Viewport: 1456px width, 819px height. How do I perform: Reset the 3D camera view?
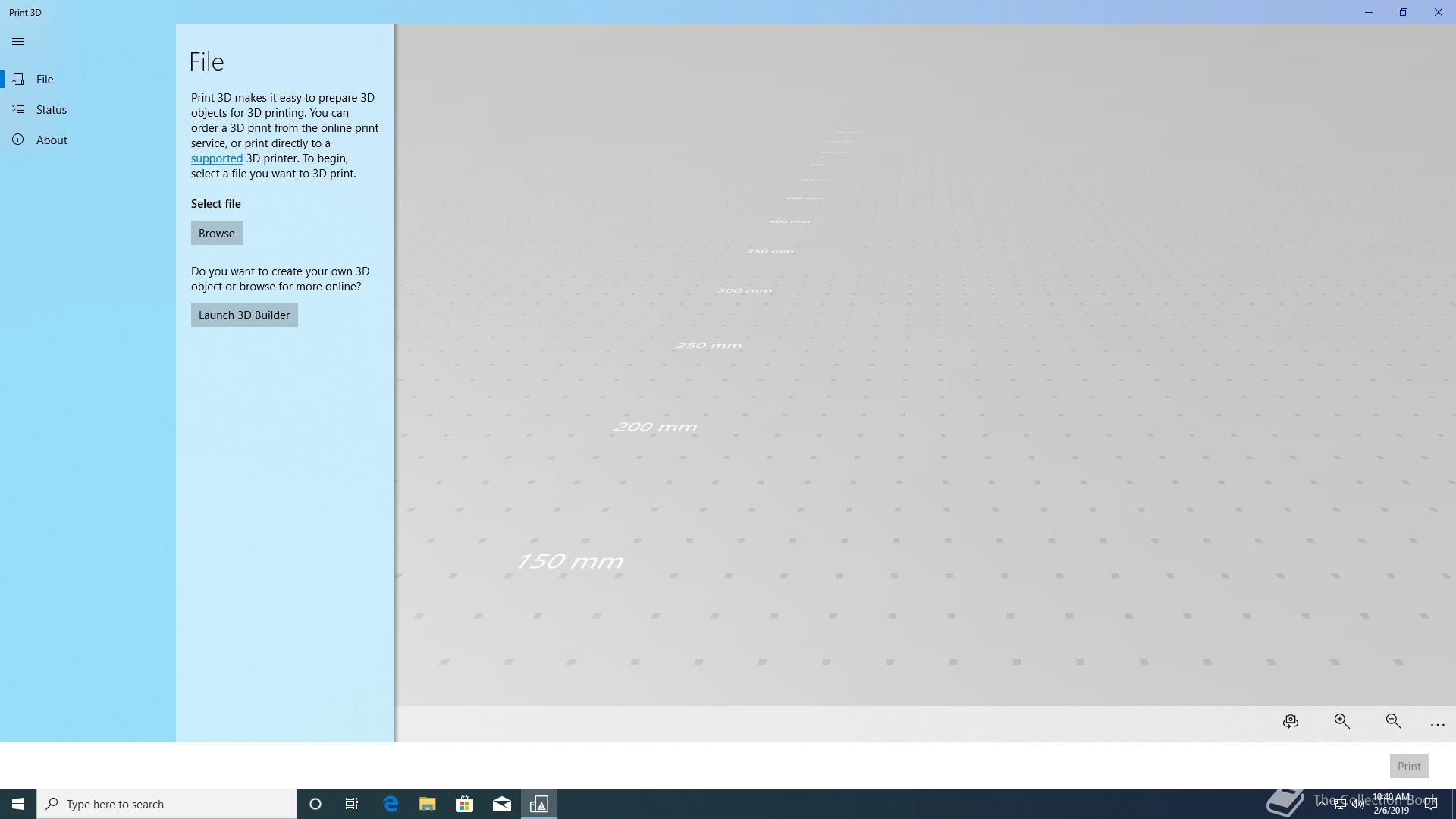[1291, 722]
